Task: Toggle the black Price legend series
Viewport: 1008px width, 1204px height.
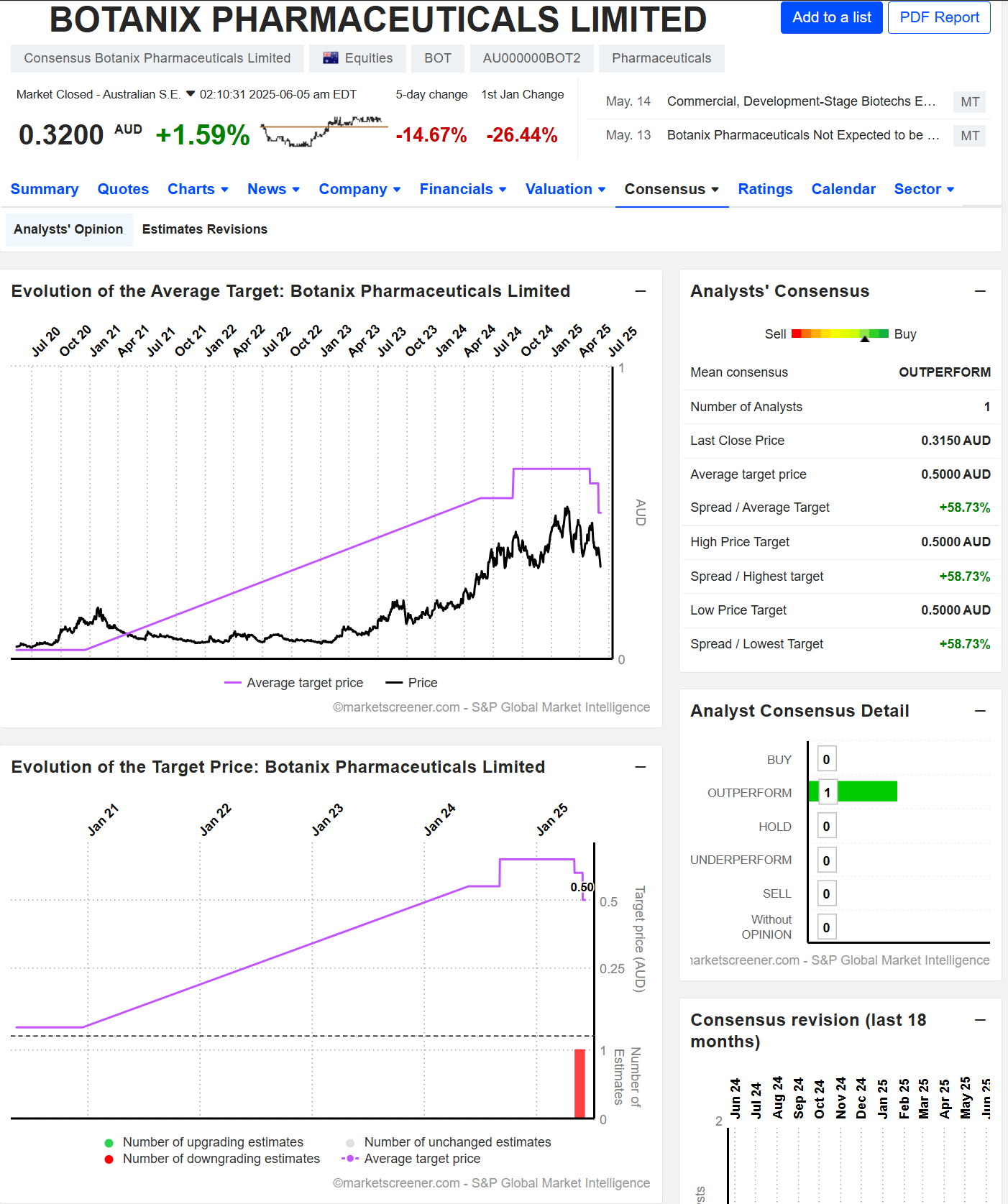Action: 412,683
